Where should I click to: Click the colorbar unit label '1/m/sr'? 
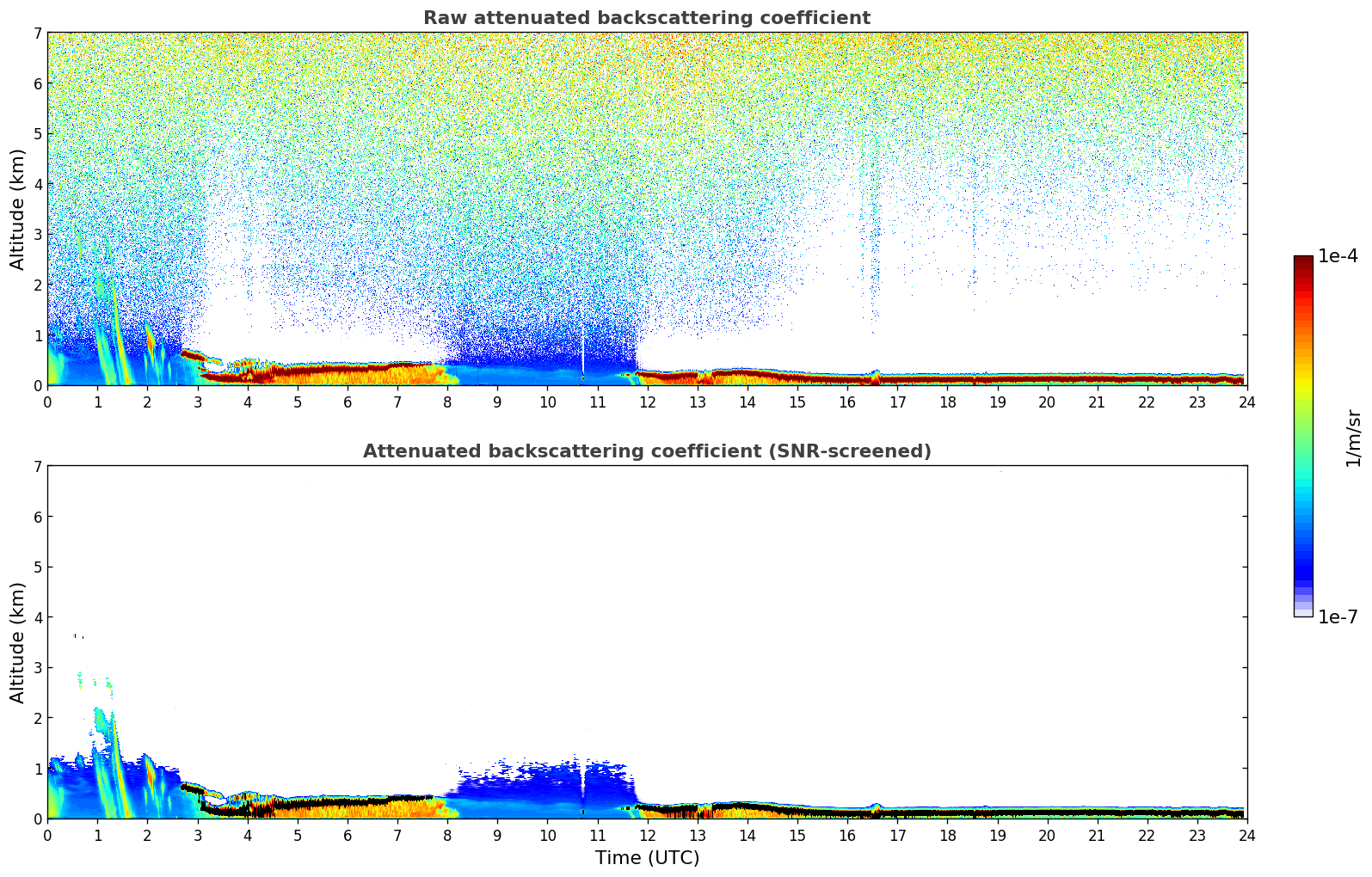coord(1353,438)
